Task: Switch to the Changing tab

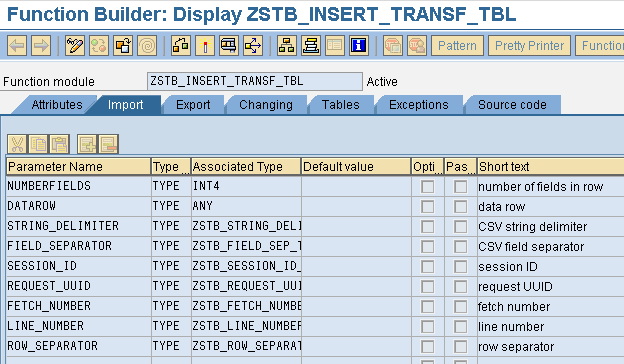Action: pos(266,105)
